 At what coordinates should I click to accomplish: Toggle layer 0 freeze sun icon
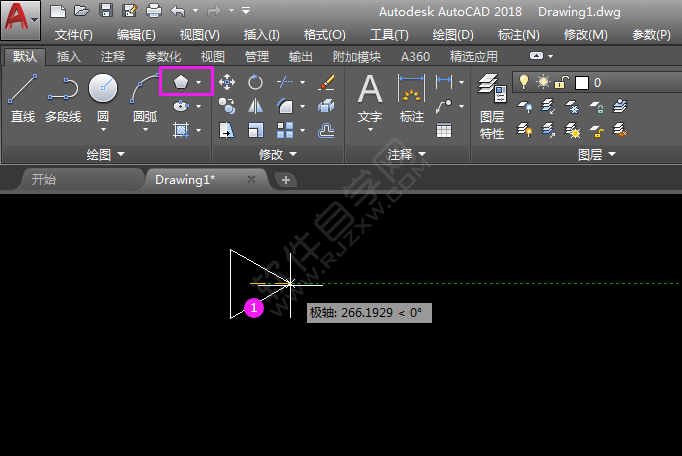[x=543, y=82]
